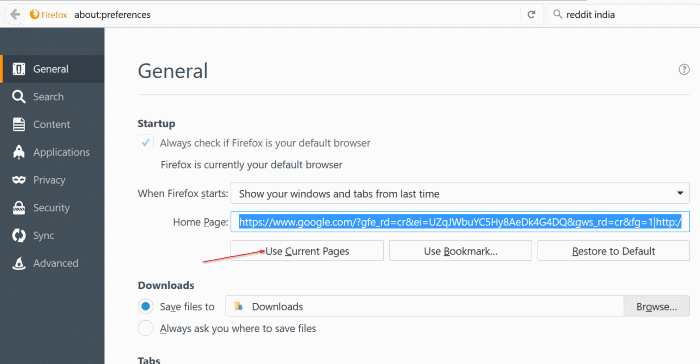Click the magnifier icon in the search box

tap(558, 14)
